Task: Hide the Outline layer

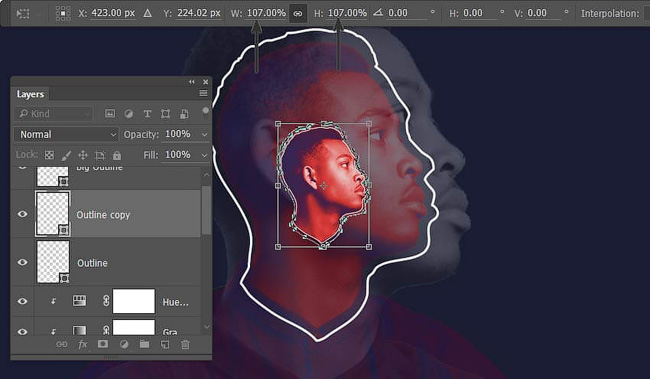Action: 22,262
